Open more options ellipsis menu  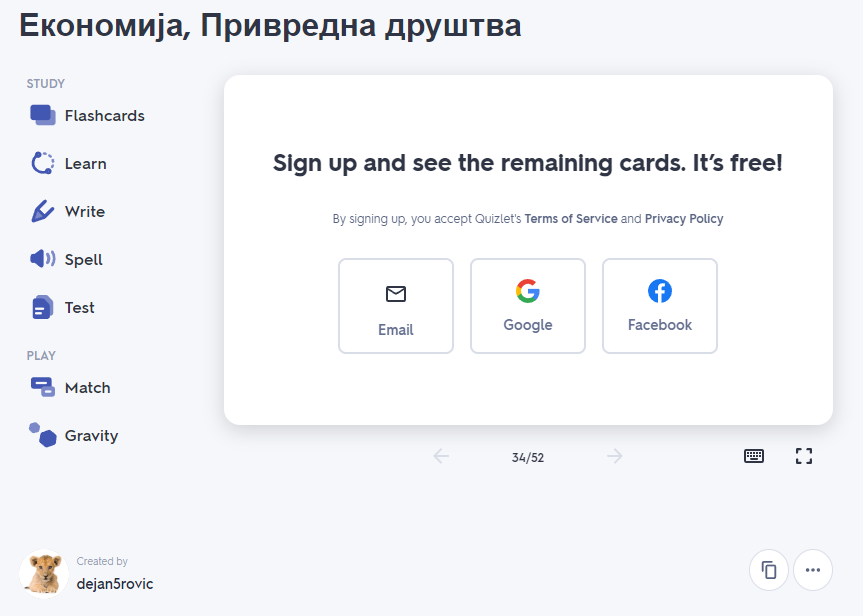[813, 570]
